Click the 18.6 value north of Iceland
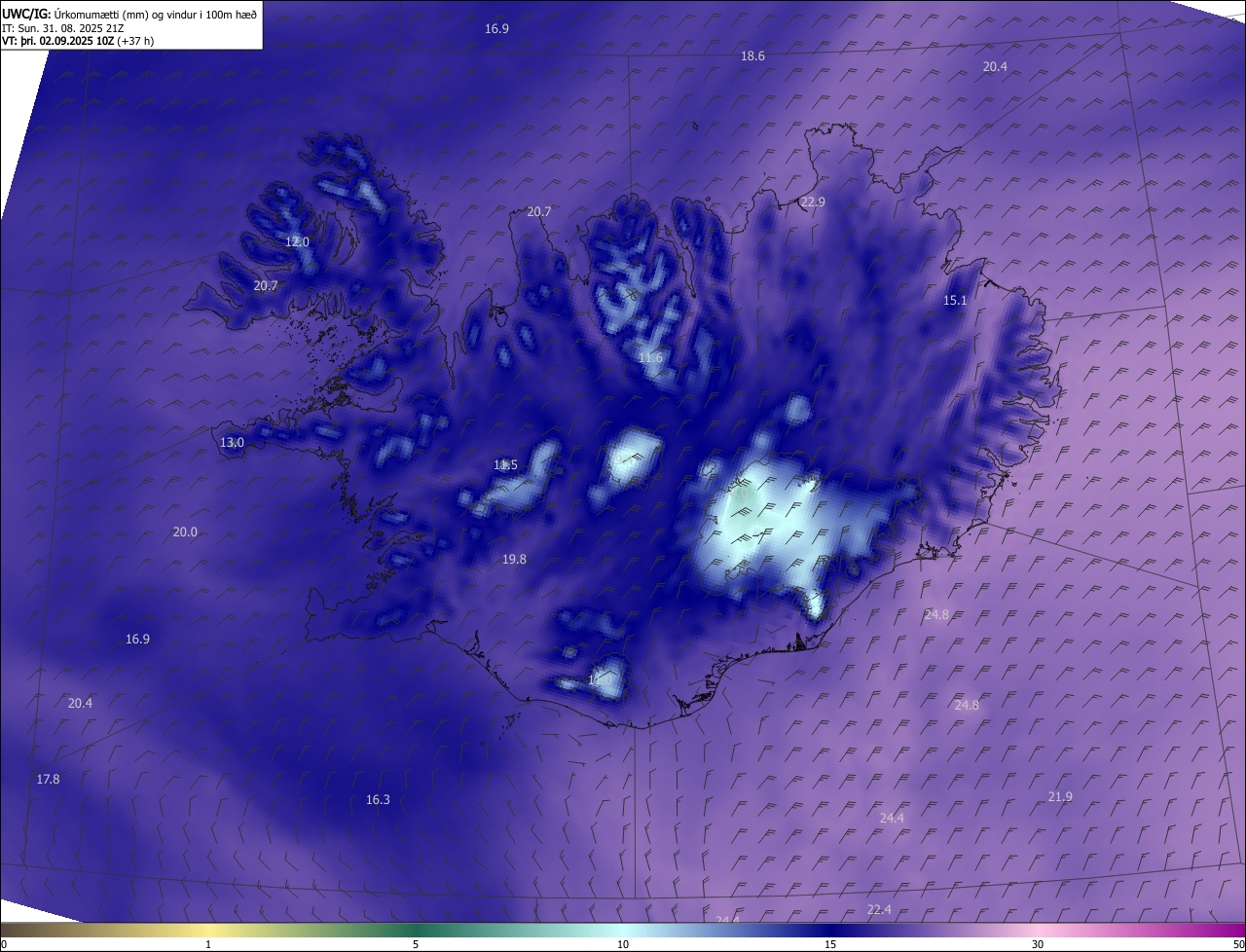Image resolution: width=1246 pixels, height=952 pixels. tap(752, 56)
